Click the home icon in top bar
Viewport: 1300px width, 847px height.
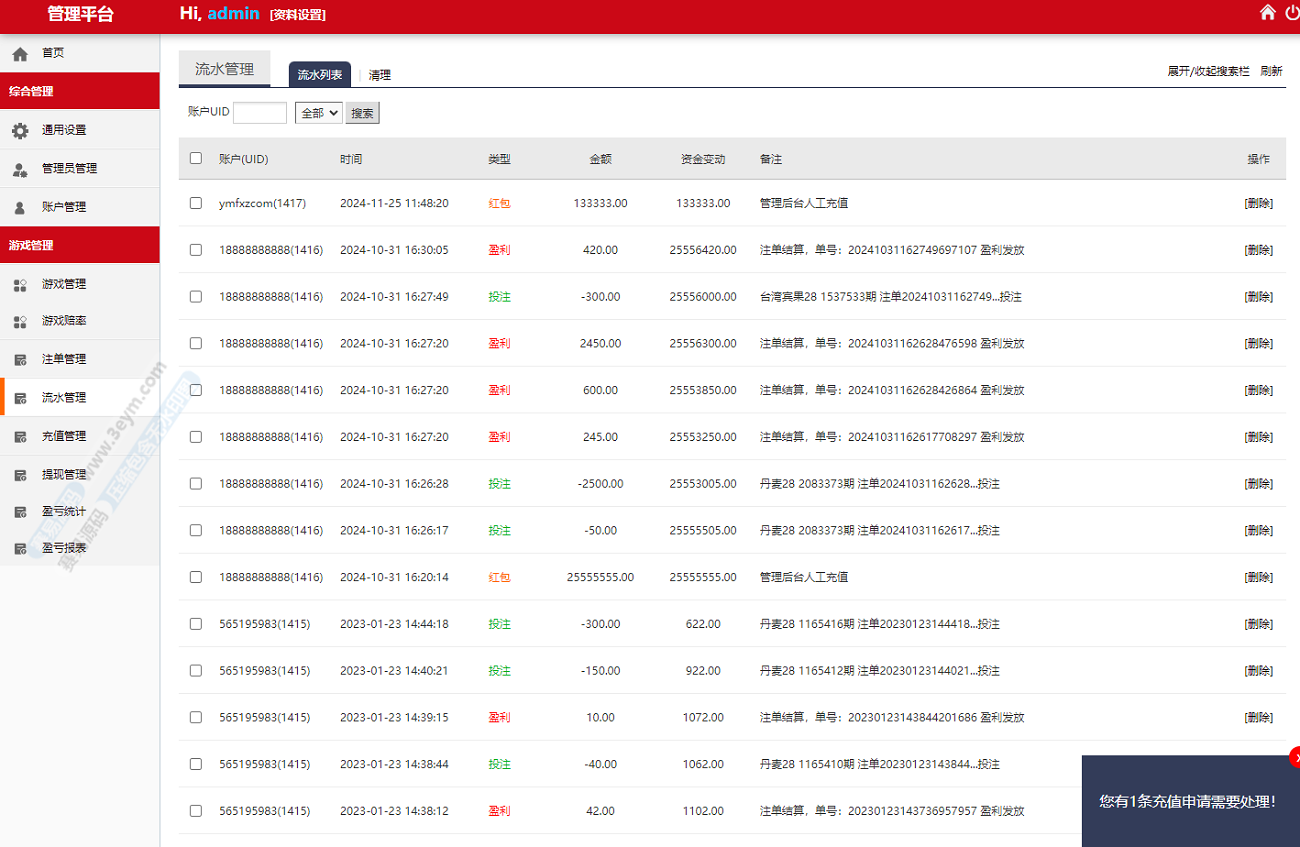pos(1267,13)
